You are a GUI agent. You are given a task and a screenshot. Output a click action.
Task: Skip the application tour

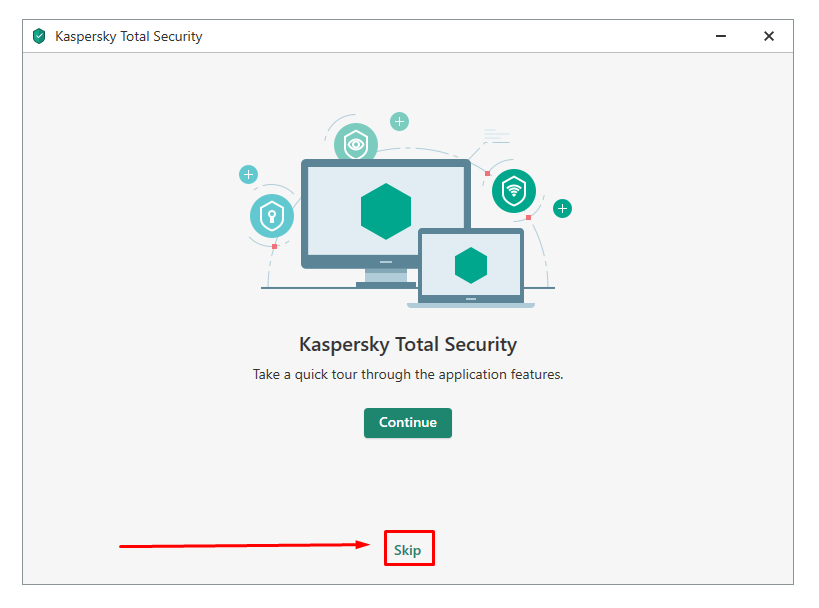[x=407, y=550]
